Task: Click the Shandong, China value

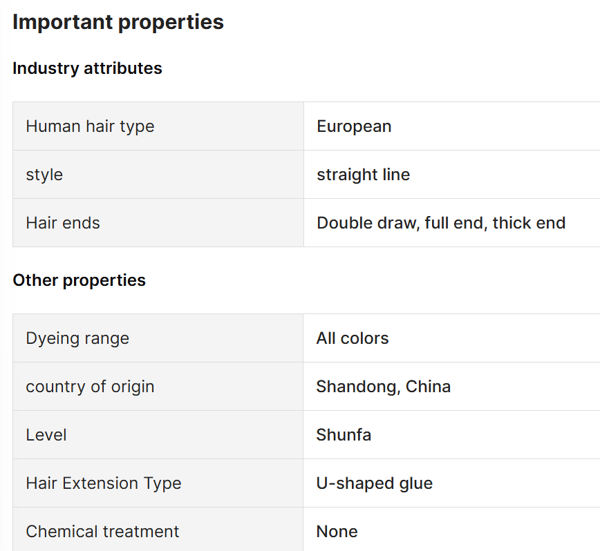Action: click(x=383, y=386)
